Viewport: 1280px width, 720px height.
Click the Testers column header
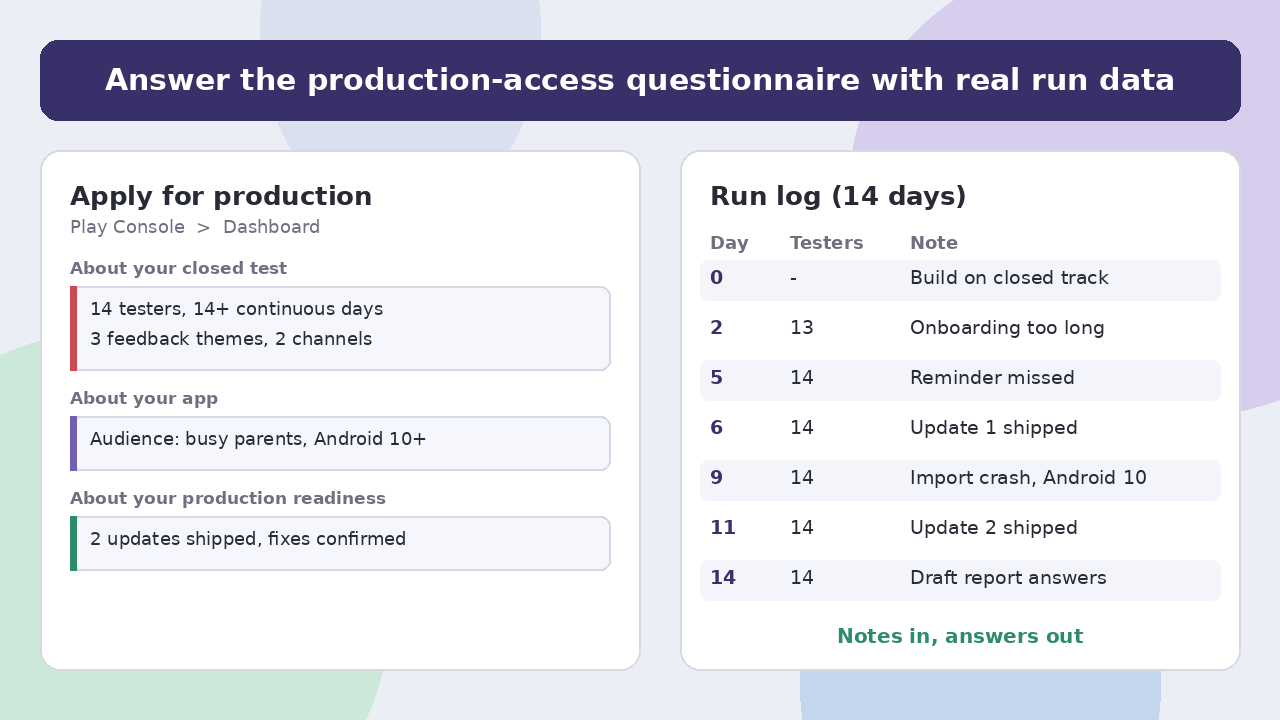pyautogui.click(x=826, y=243)
